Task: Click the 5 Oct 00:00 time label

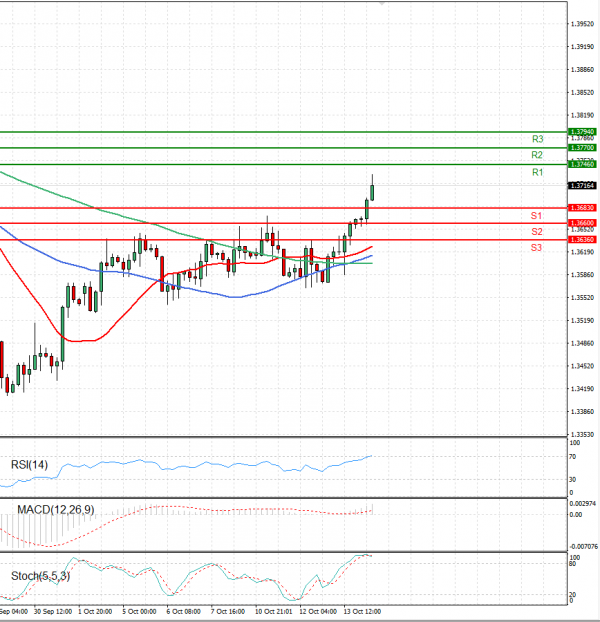Action: click(x=139, y=611)
